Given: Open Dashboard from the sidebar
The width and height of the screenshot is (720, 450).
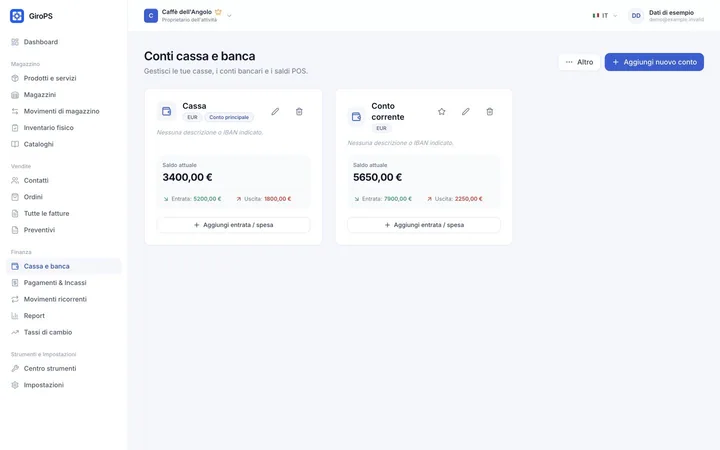Looking at the screenshot, I should (64, 42).
